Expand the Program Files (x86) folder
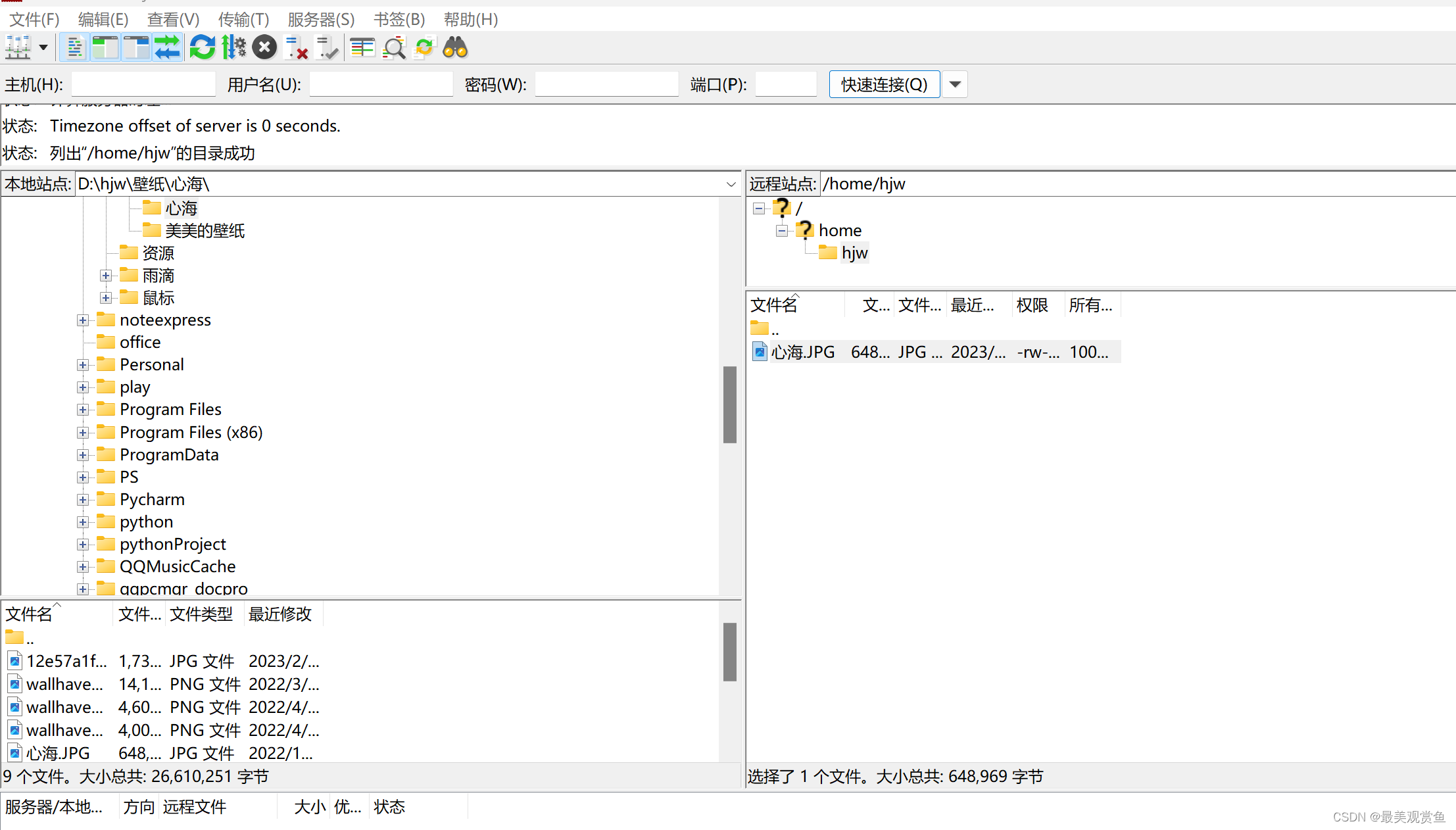The height and width of the screenshot is (830, 1456). (x=83, y=433)
